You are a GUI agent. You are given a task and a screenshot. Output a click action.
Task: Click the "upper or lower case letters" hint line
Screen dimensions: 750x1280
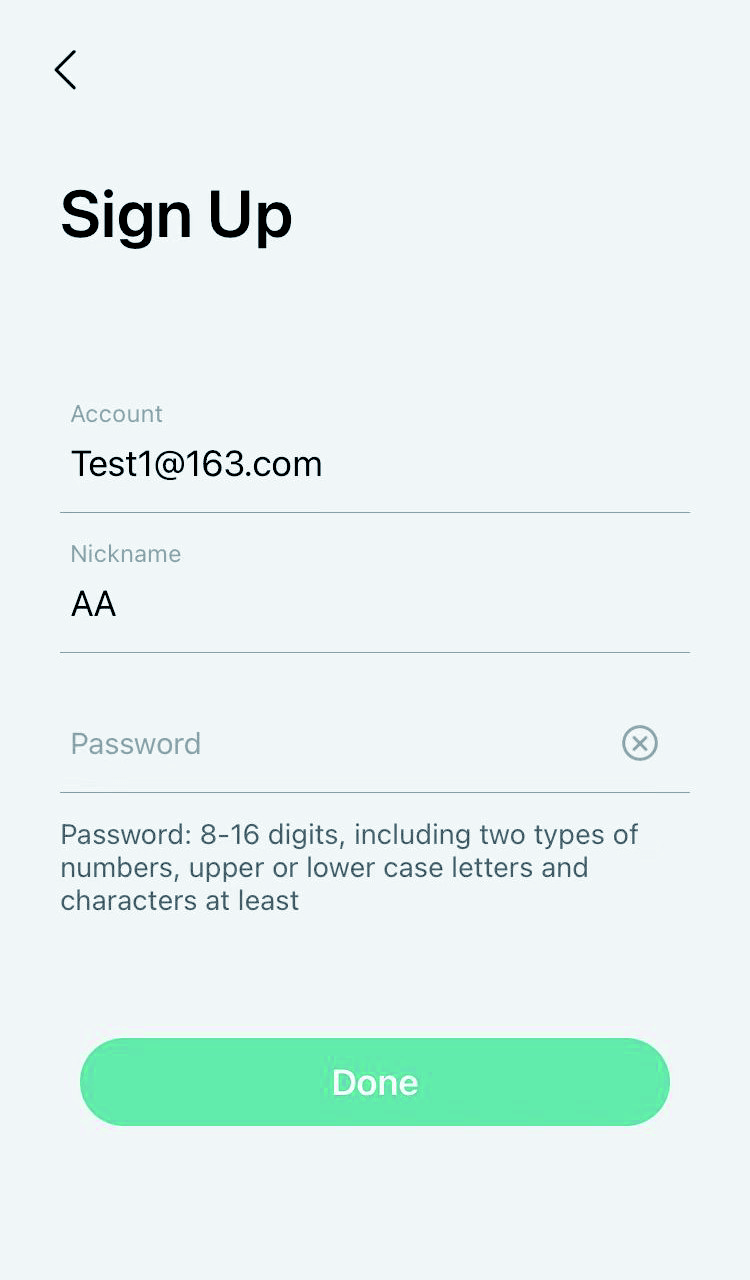click(324, 867)
